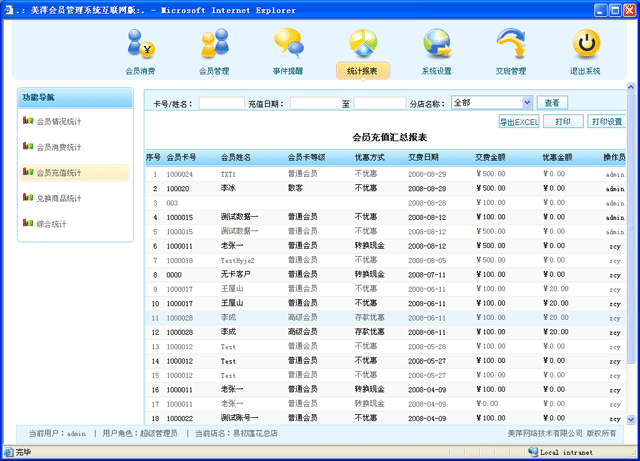Click the 功能导航 panel header
Screen dimensions: 640x461
pyautogui.click(x=76, y=98)
